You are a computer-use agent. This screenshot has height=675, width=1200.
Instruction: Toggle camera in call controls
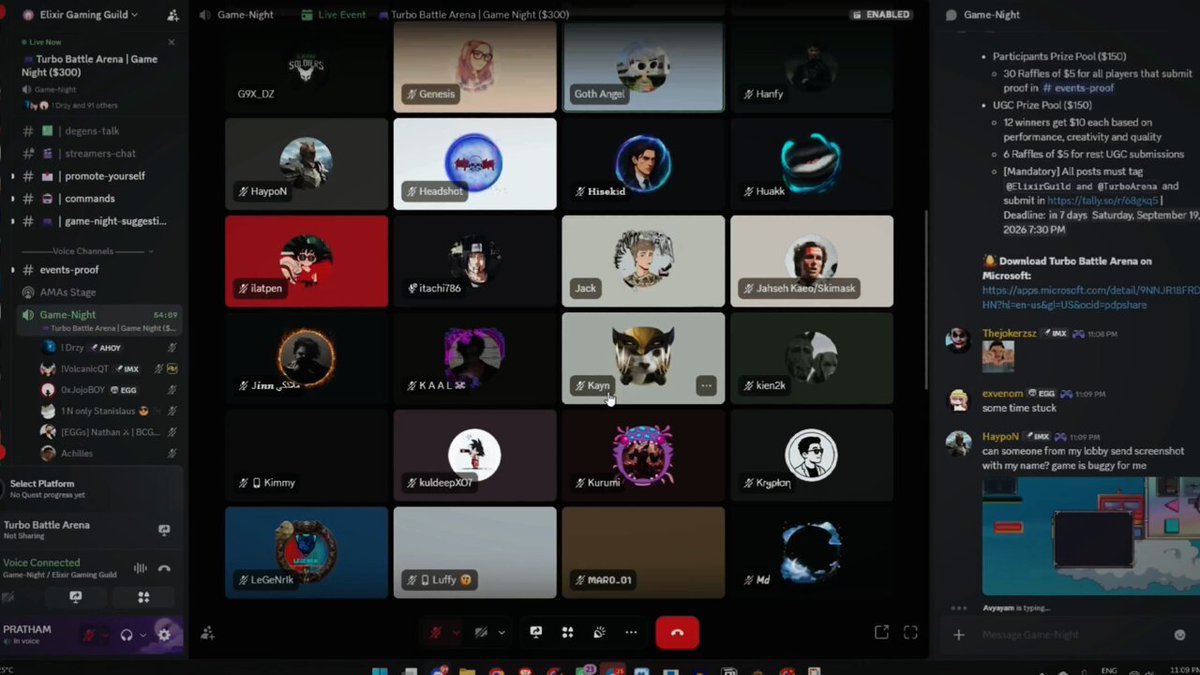(x=481, y=632)
